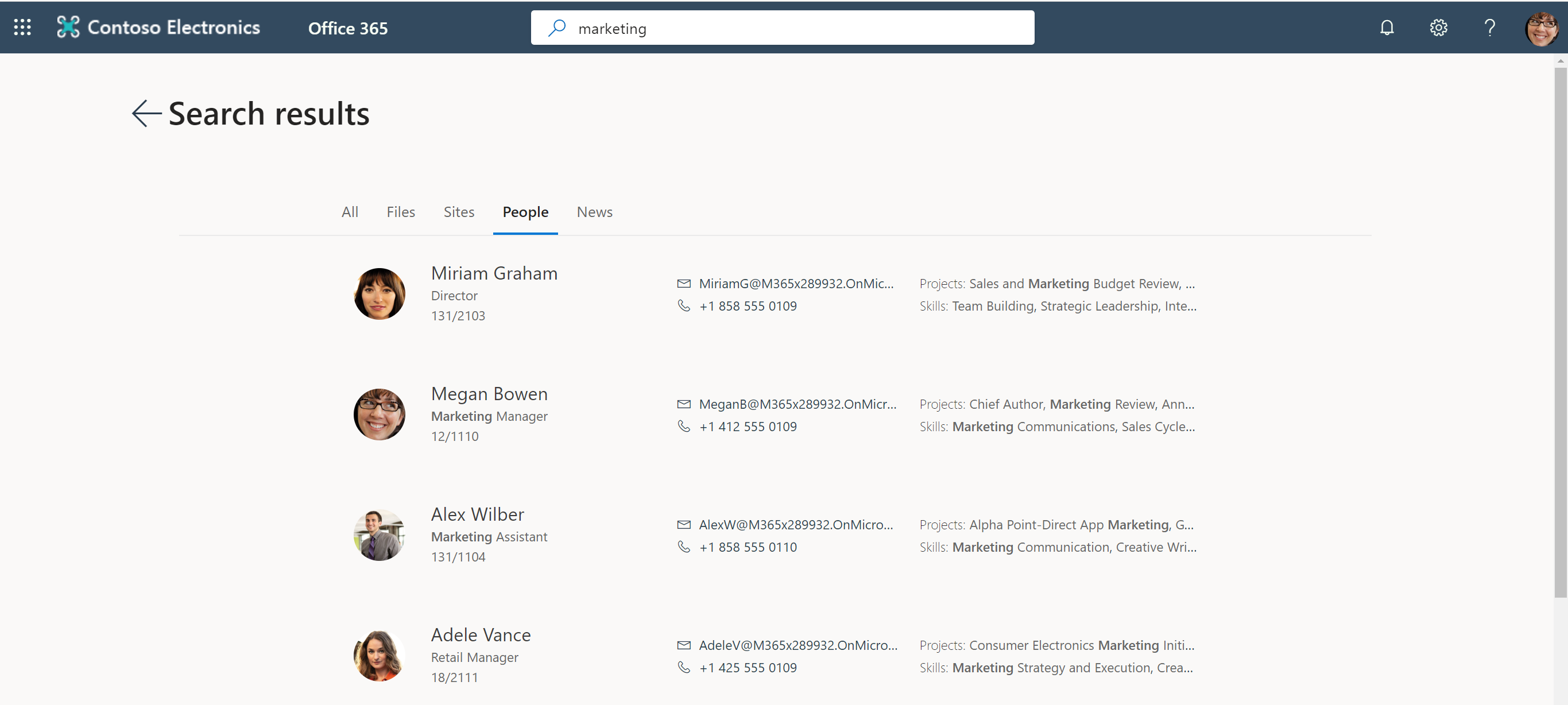Screen dimensions: 1568x705
Task: Select the People tab
Action: [x=525, y=212]
